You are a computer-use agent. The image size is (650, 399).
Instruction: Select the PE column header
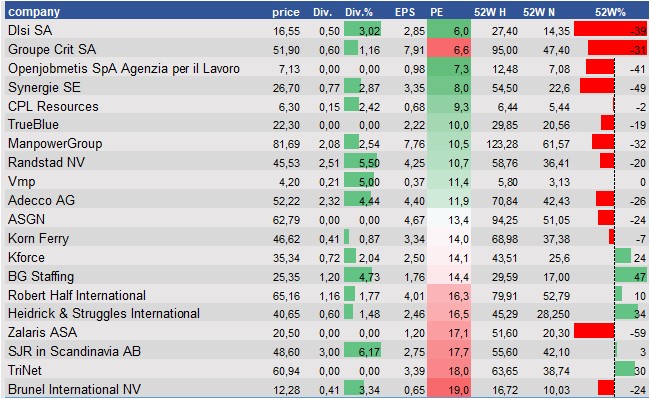(x=437, y=12)
